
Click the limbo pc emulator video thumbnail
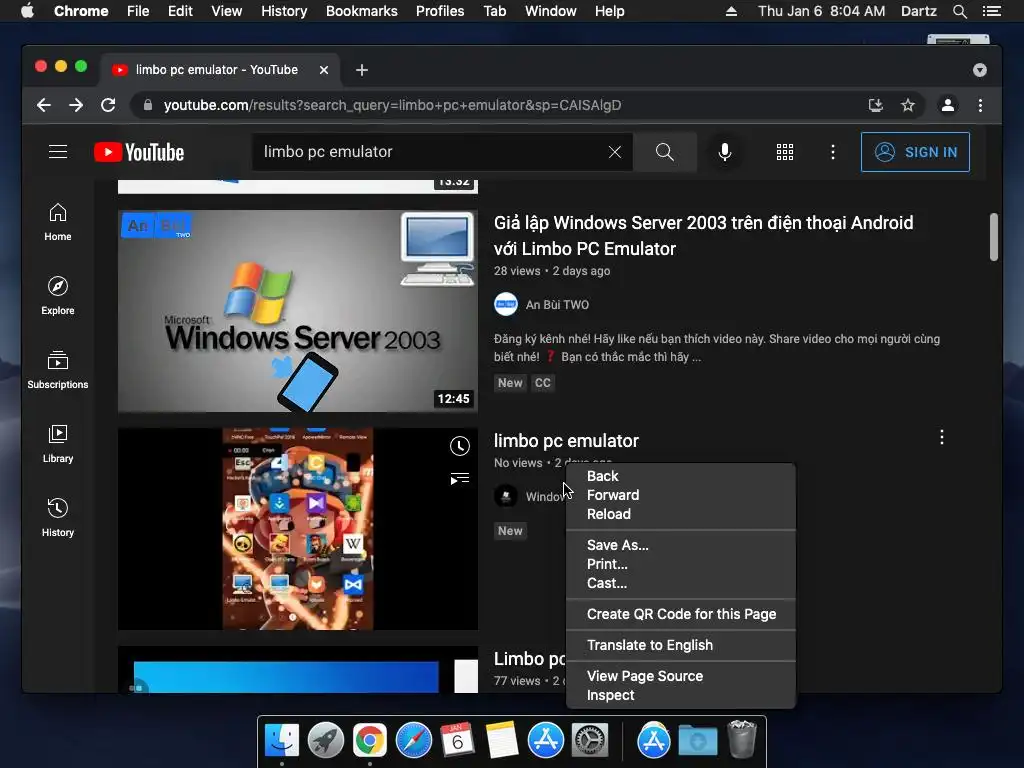tap(298, 529)
